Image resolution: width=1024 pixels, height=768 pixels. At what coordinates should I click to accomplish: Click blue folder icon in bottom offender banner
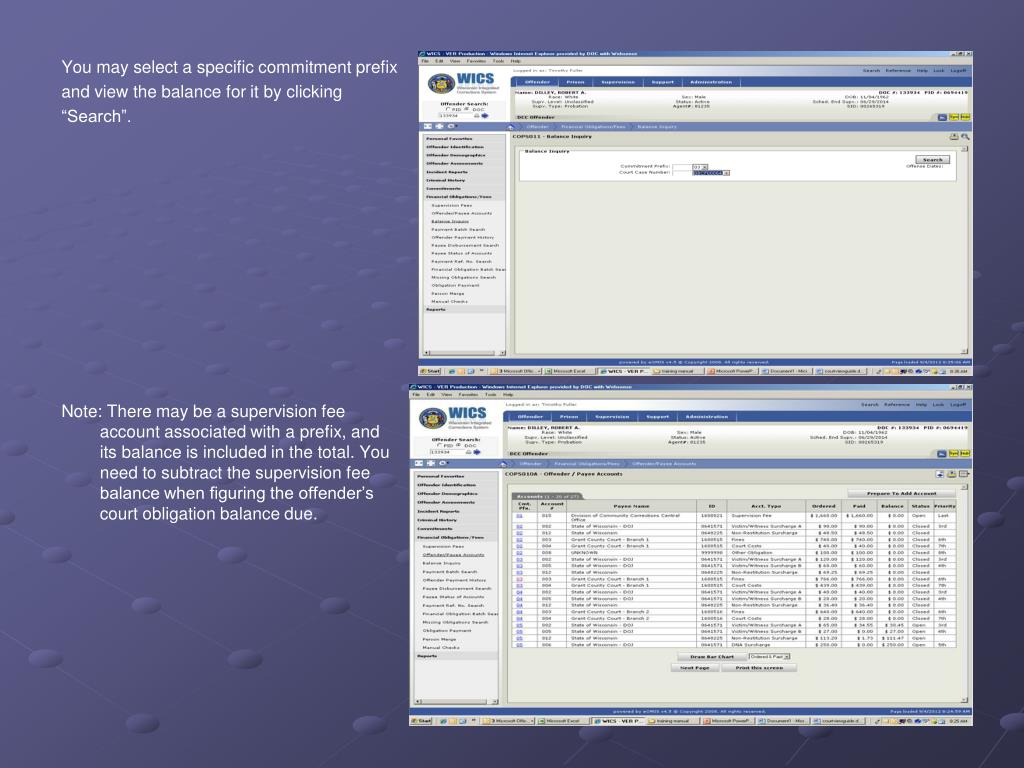tap(942, 453)
